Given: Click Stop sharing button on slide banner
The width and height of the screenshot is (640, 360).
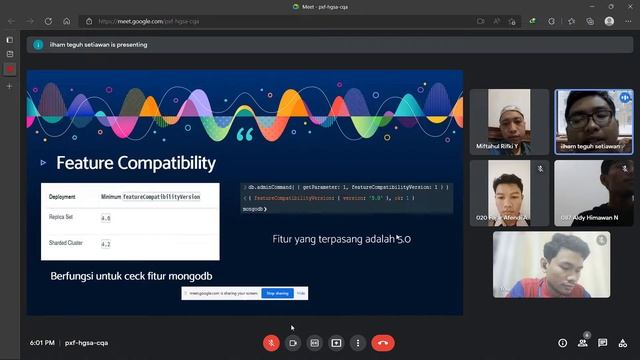Looking at the screenshot, I should [277, 293].
